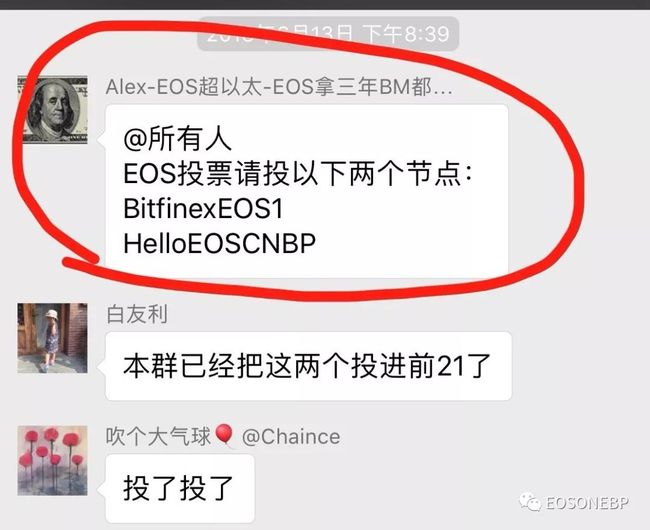Tap the nickname 吹个大气球
650x530 pixels.
159,436
